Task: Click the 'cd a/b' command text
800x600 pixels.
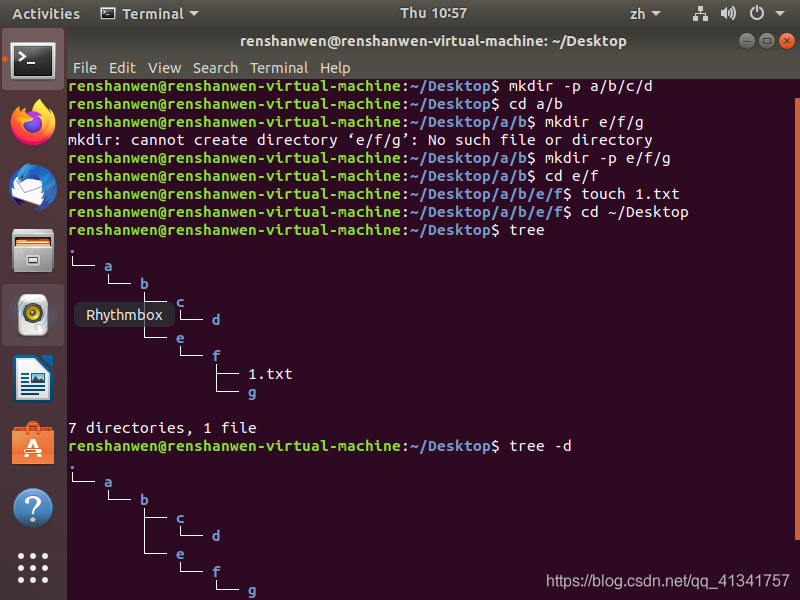Action: (536, 104)
